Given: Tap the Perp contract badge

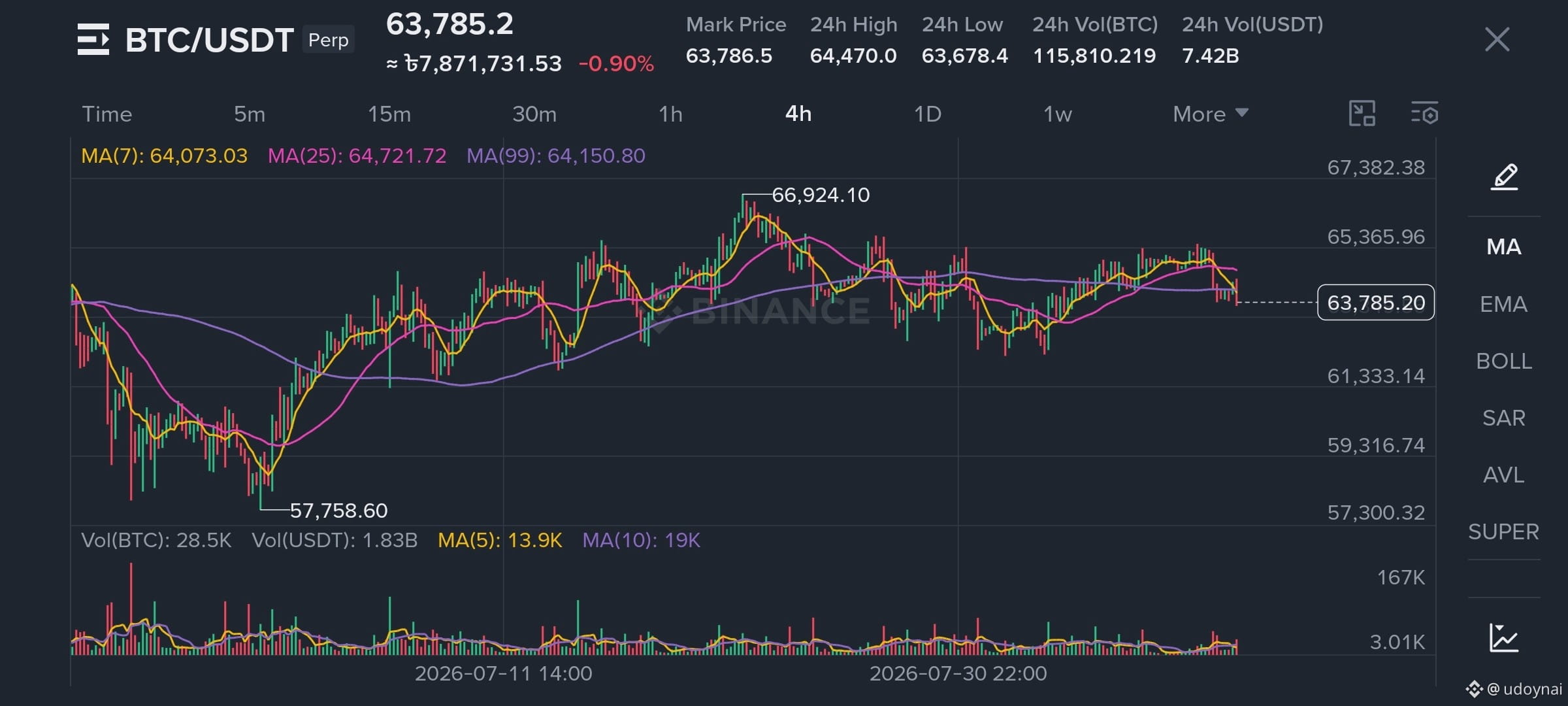Looking at the screenshot, I should (x=328, y=40).
